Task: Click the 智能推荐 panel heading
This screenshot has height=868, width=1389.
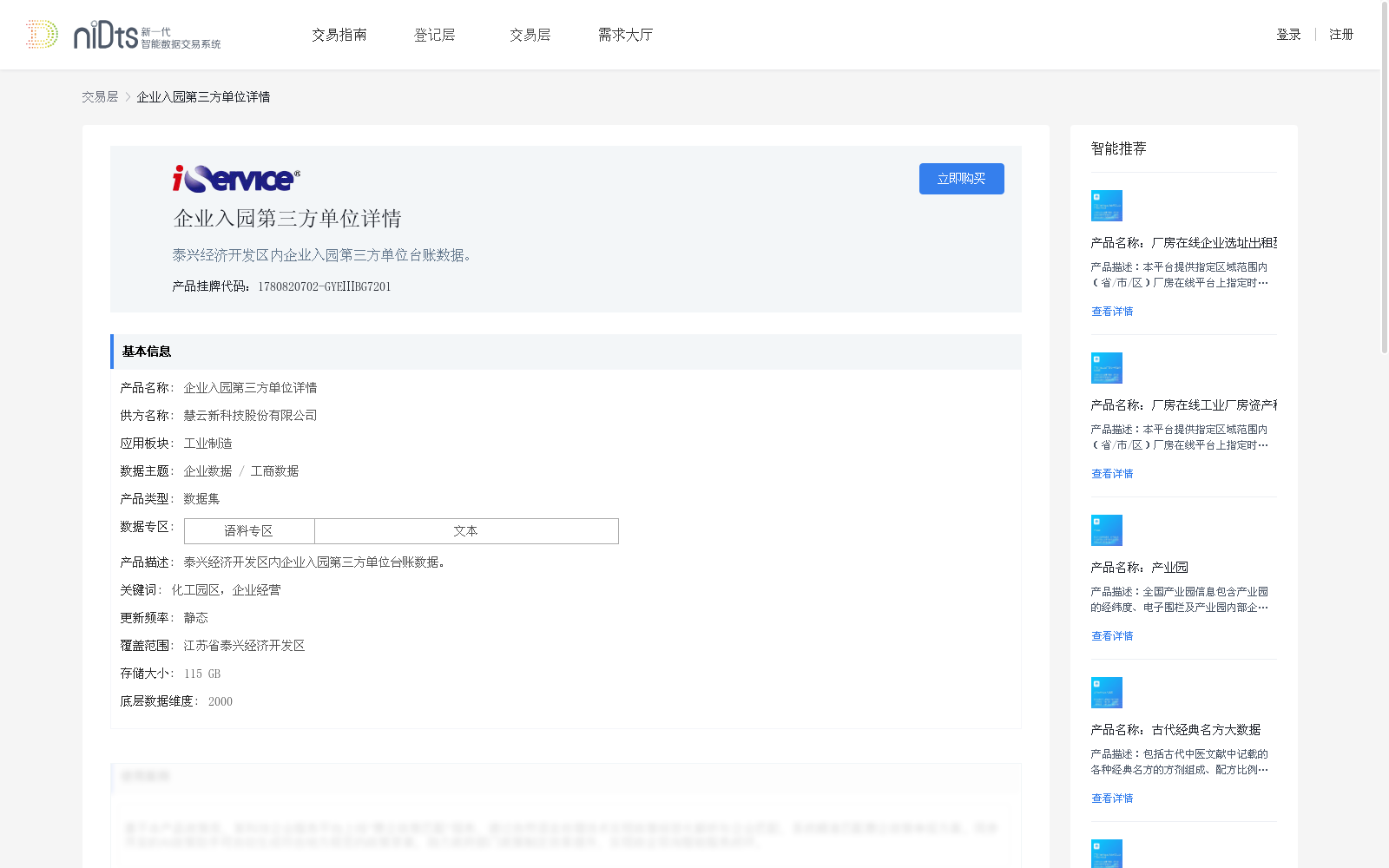Action: click(1119, 149)
